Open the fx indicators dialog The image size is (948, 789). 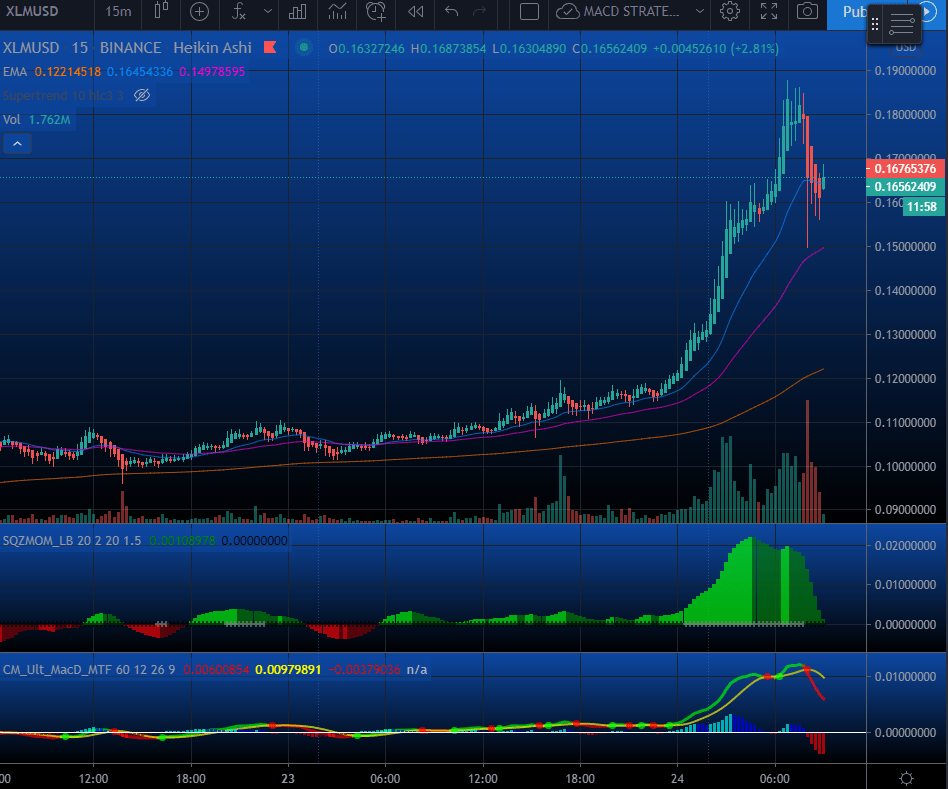[x=239, y=11]
